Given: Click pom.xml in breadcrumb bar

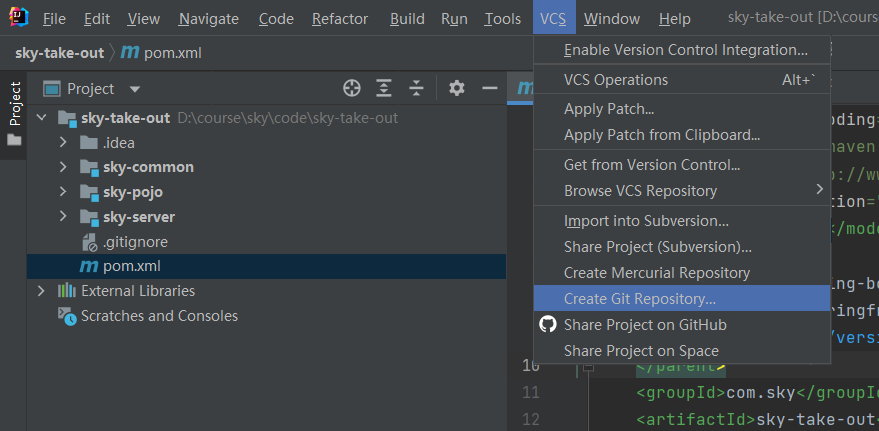Looking at the screenshot, I should pos(173,53).
